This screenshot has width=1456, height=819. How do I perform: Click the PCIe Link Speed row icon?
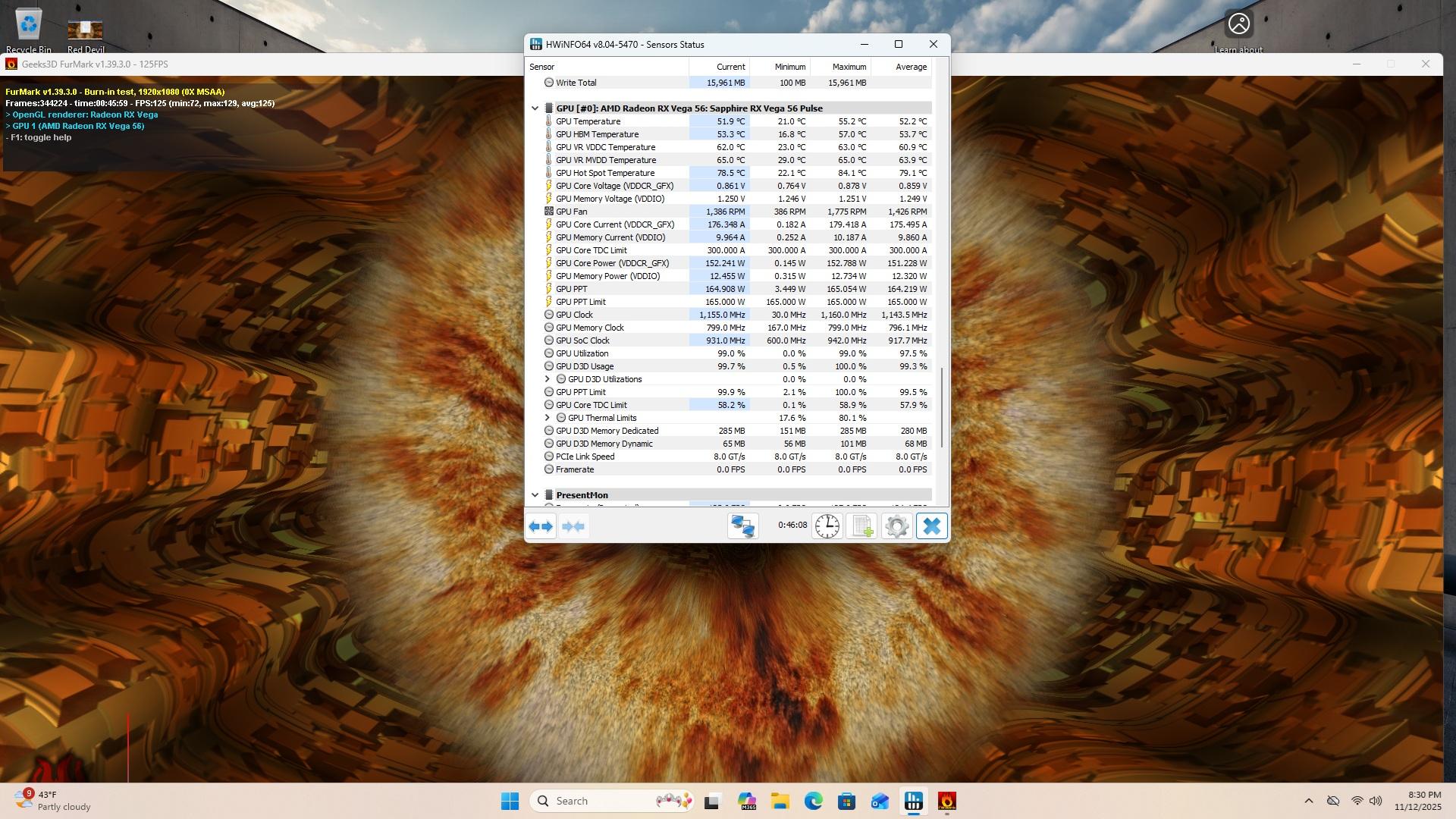click(x=549, y=457)
